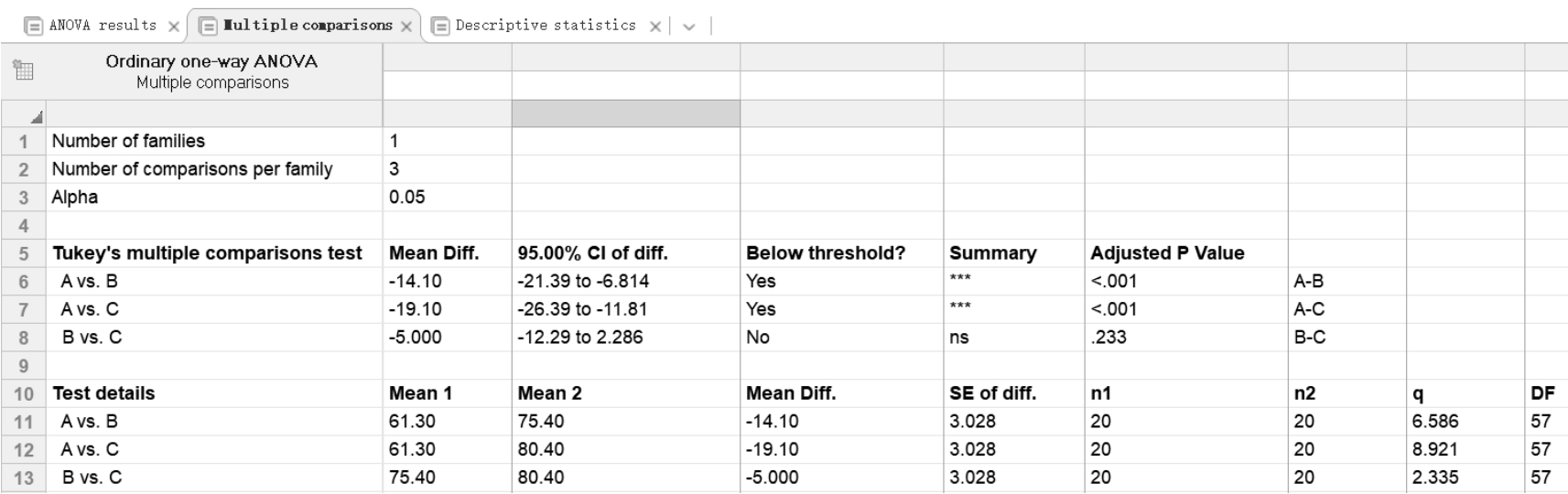Close the Descriptive statistics tab
The image size is (1568, 494).
[655, 27]
